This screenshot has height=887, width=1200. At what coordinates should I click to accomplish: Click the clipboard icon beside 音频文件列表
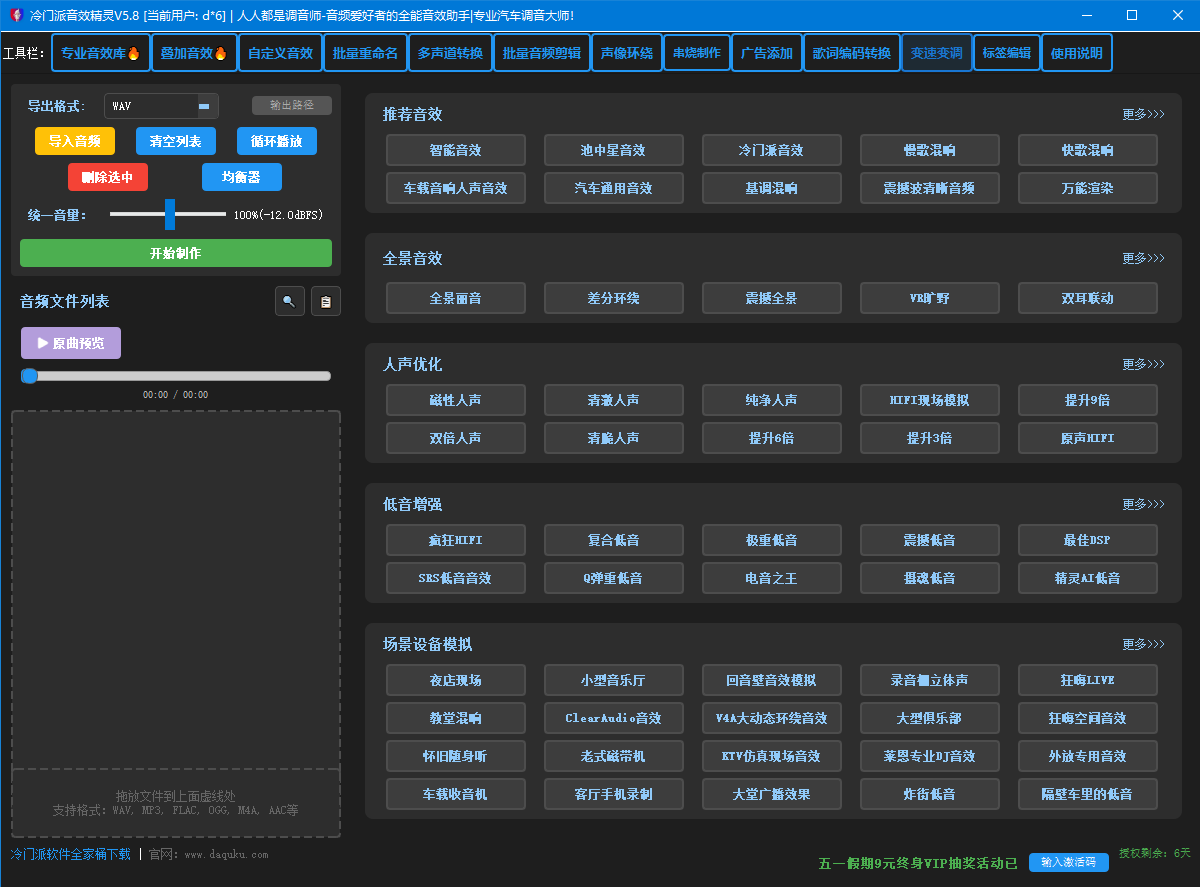pos(325,301)
